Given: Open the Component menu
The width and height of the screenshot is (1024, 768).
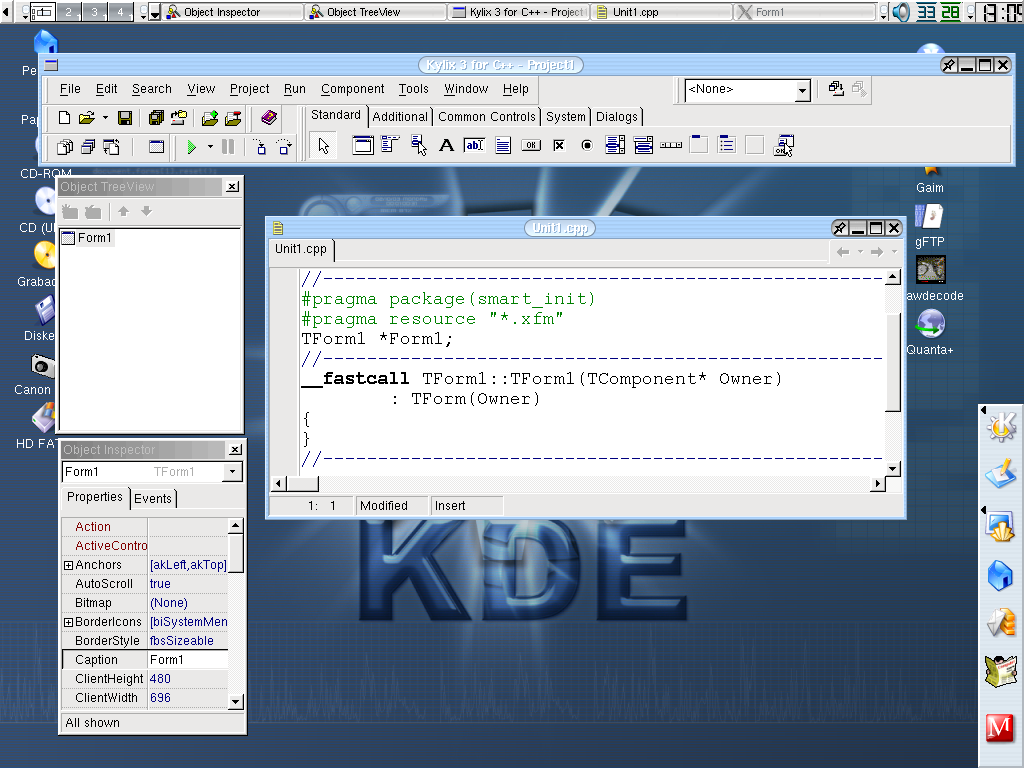Looking at the screenshot, I should point(352,89).
